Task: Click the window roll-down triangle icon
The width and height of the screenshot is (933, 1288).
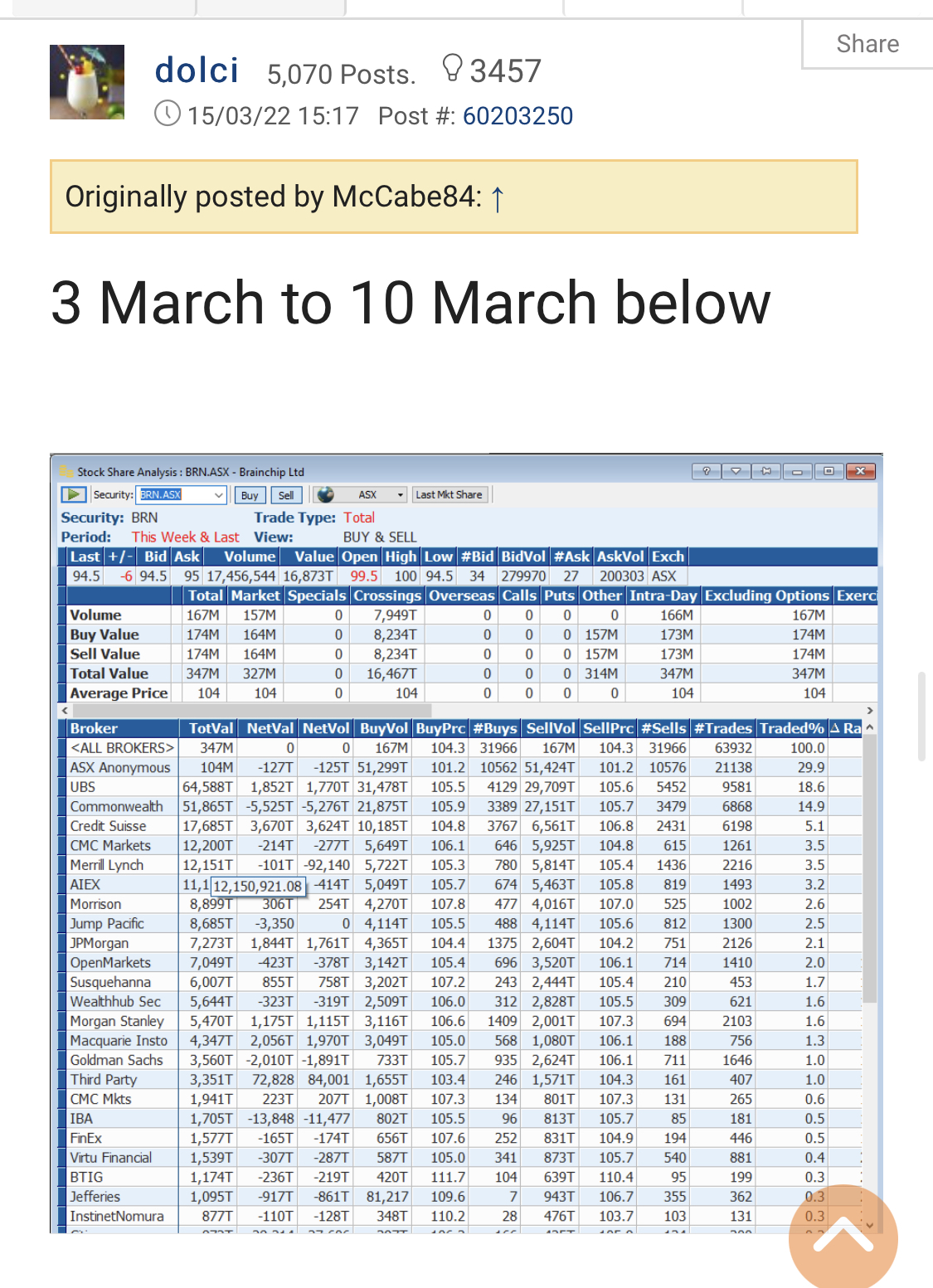Action: 736,471
